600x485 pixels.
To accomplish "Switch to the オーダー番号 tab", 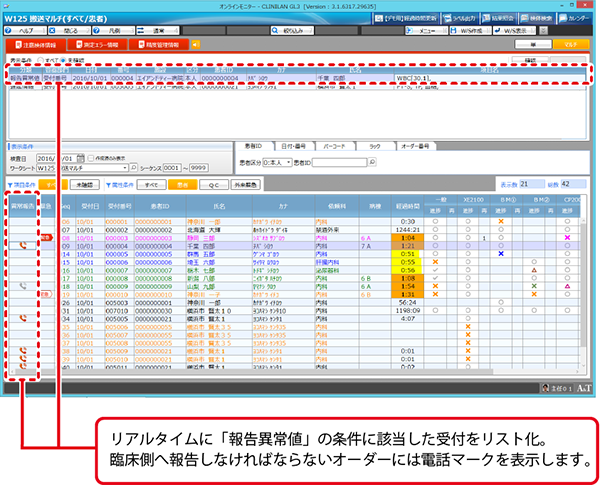I will click(x=410, y=146).
